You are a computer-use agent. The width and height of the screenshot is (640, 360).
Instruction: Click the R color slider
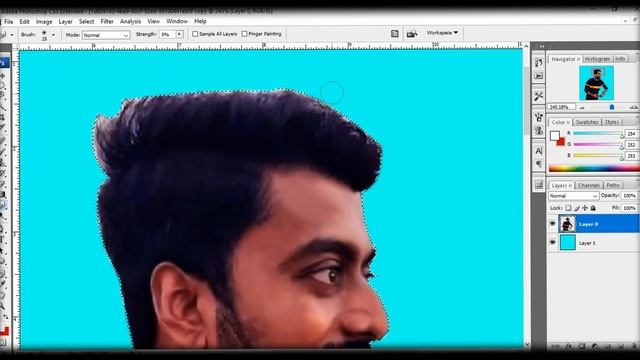pyautogui.click(x=598, y=133)
